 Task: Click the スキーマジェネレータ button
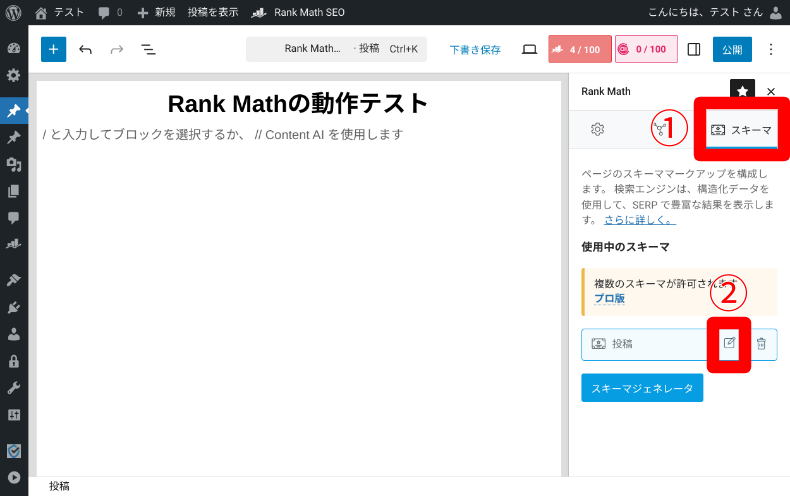click(642, 388)
